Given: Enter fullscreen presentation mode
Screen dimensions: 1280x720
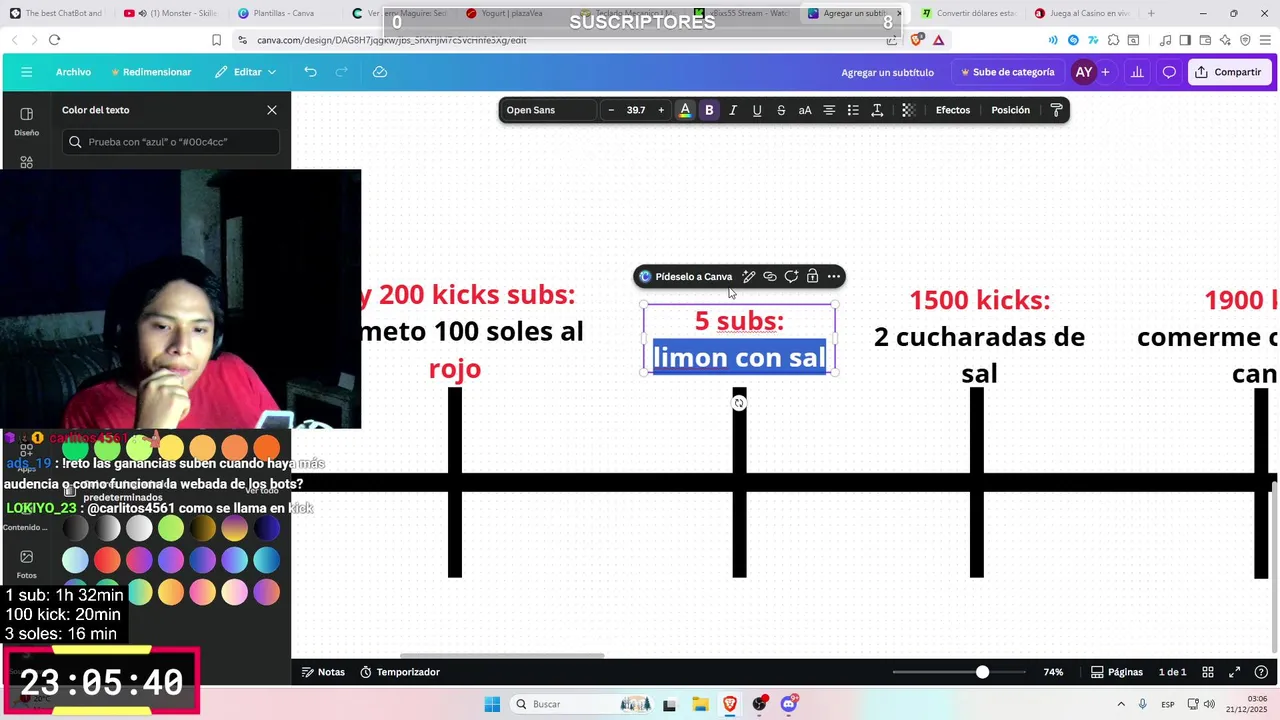Looking at the screenshot, I should pyautogui.click(x=1234, y=672).
